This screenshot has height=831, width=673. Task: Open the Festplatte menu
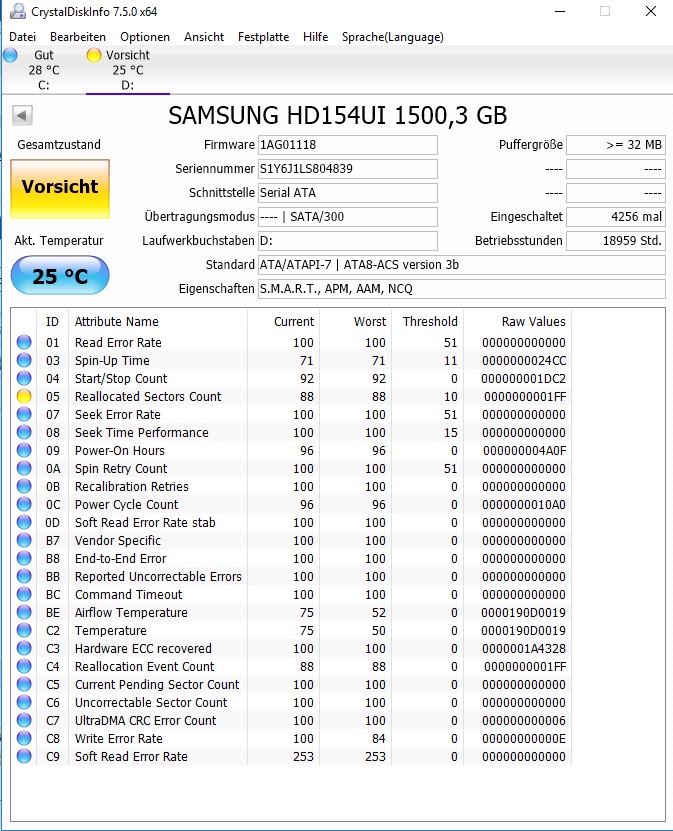tap(263, 37)
